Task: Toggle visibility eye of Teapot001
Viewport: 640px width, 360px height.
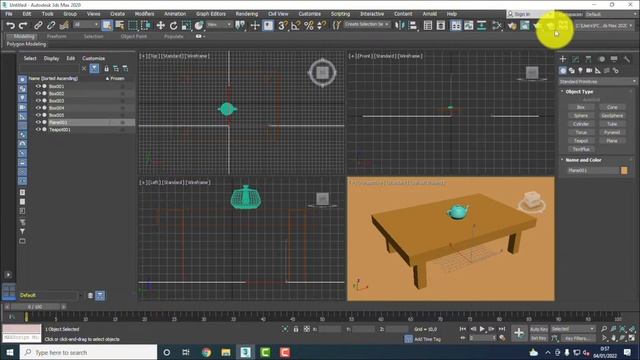Action: point(38,129)
